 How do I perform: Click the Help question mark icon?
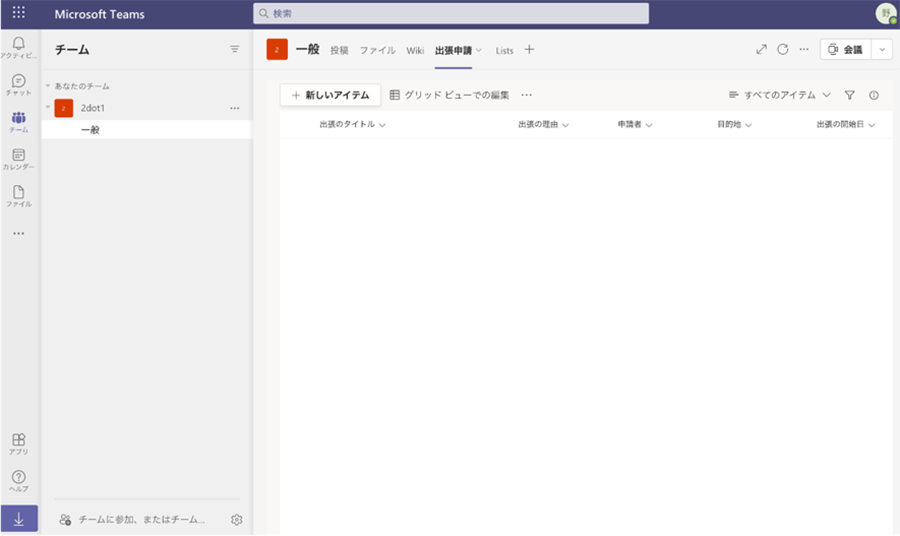click(x=18, y=479)
